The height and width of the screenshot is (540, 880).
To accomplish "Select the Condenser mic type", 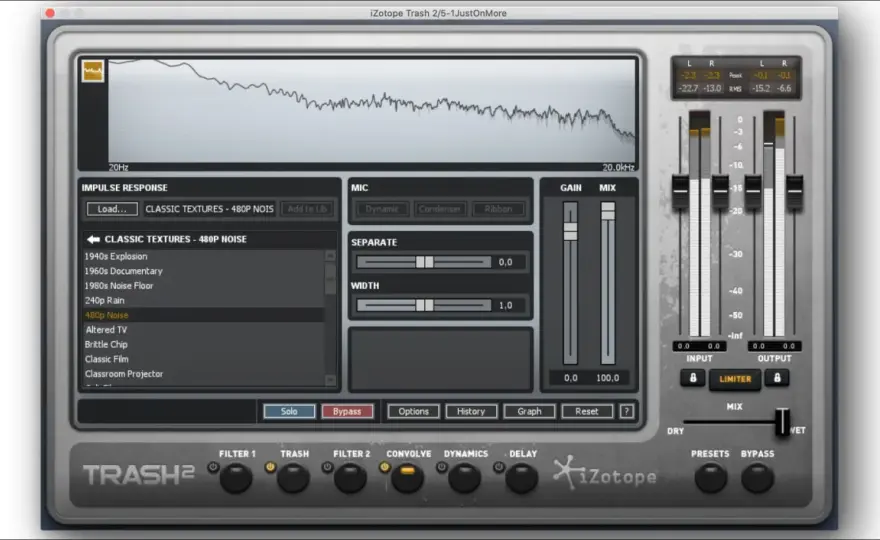I will (439, 209).
